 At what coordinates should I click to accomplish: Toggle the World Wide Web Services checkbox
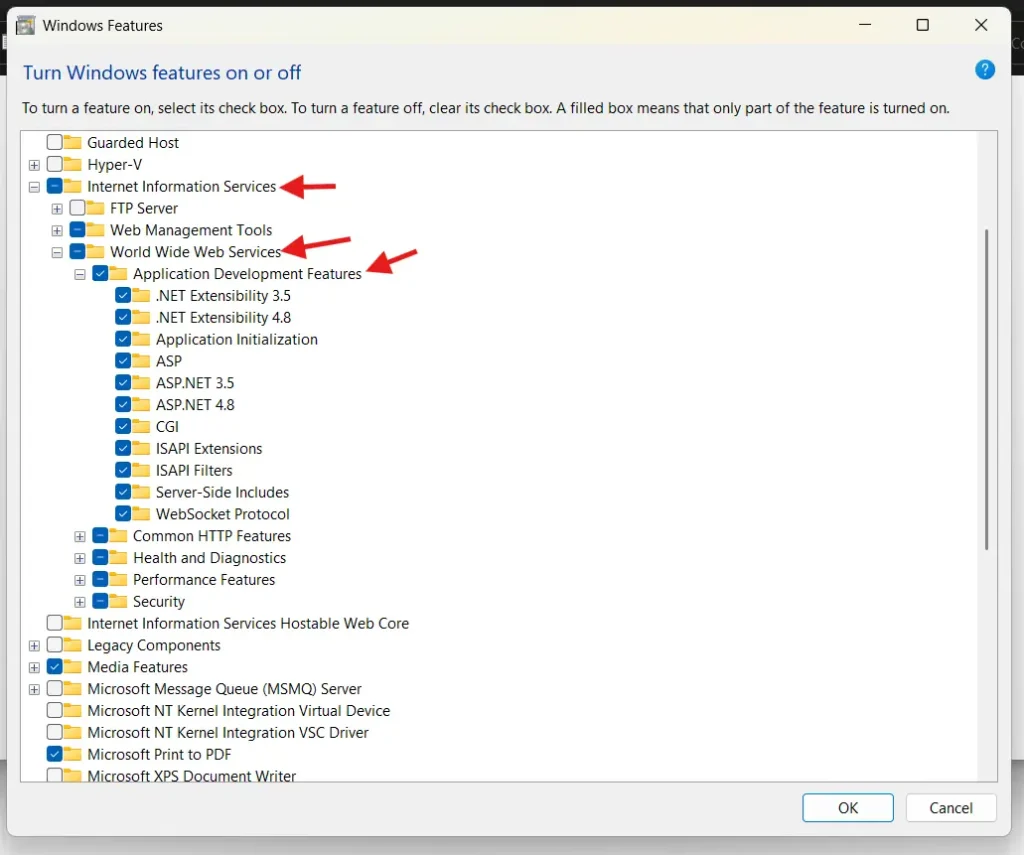pos(78,251)
